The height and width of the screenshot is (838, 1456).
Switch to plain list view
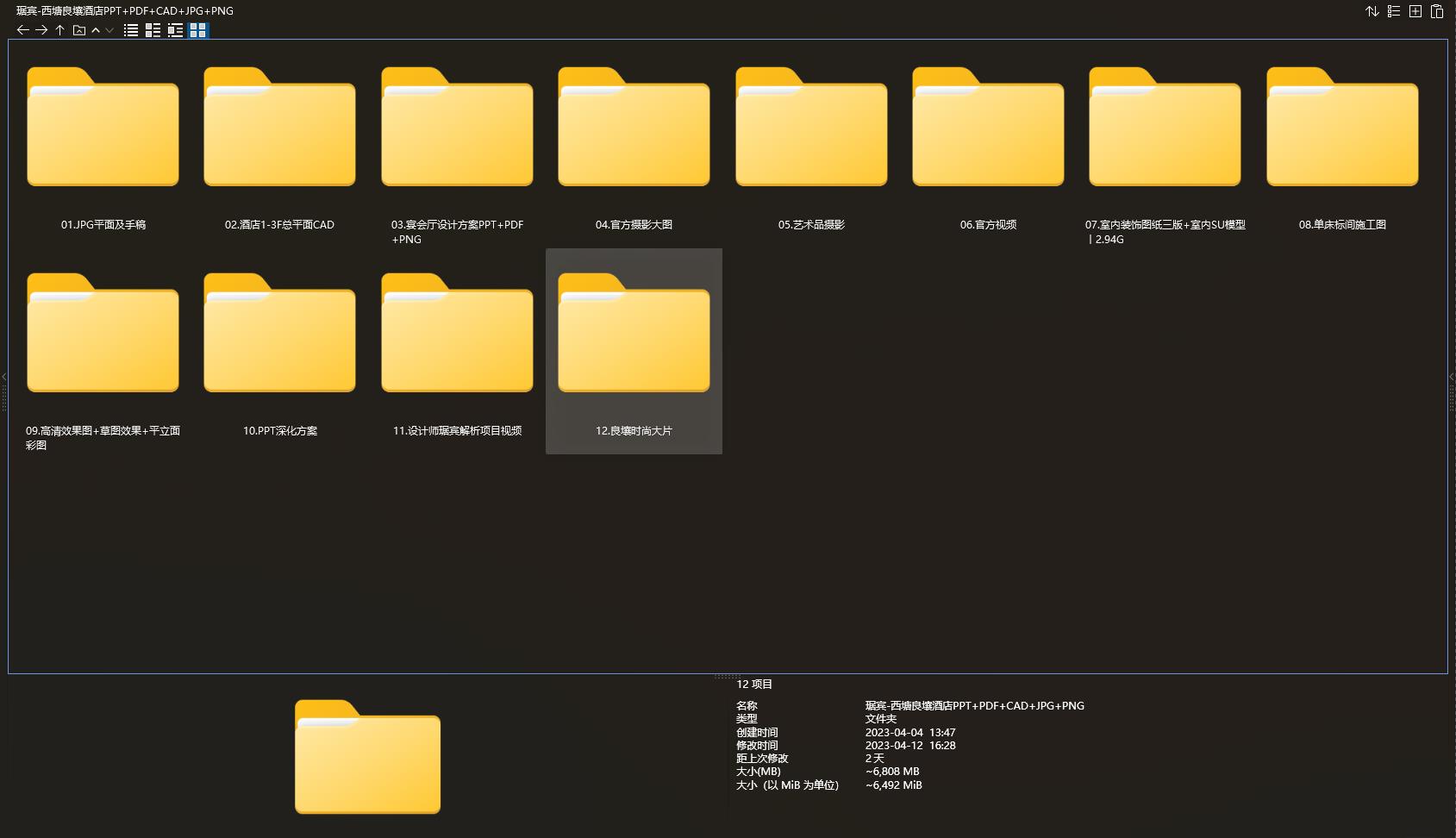(x=131, y=30)
